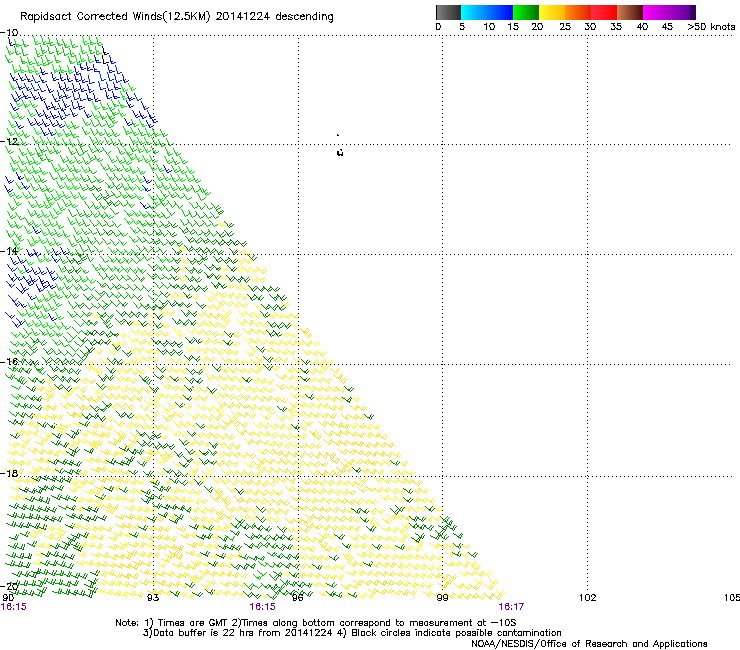
Task: Click the purple '16:15' time label near longitude 96
Action: click(x=262, y=607)
